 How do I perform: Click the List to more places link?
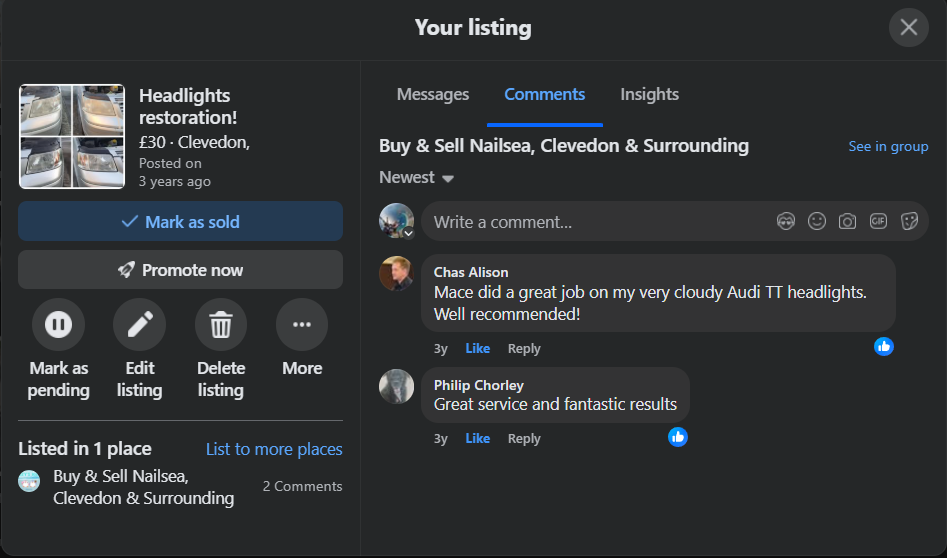coord(274,450)
